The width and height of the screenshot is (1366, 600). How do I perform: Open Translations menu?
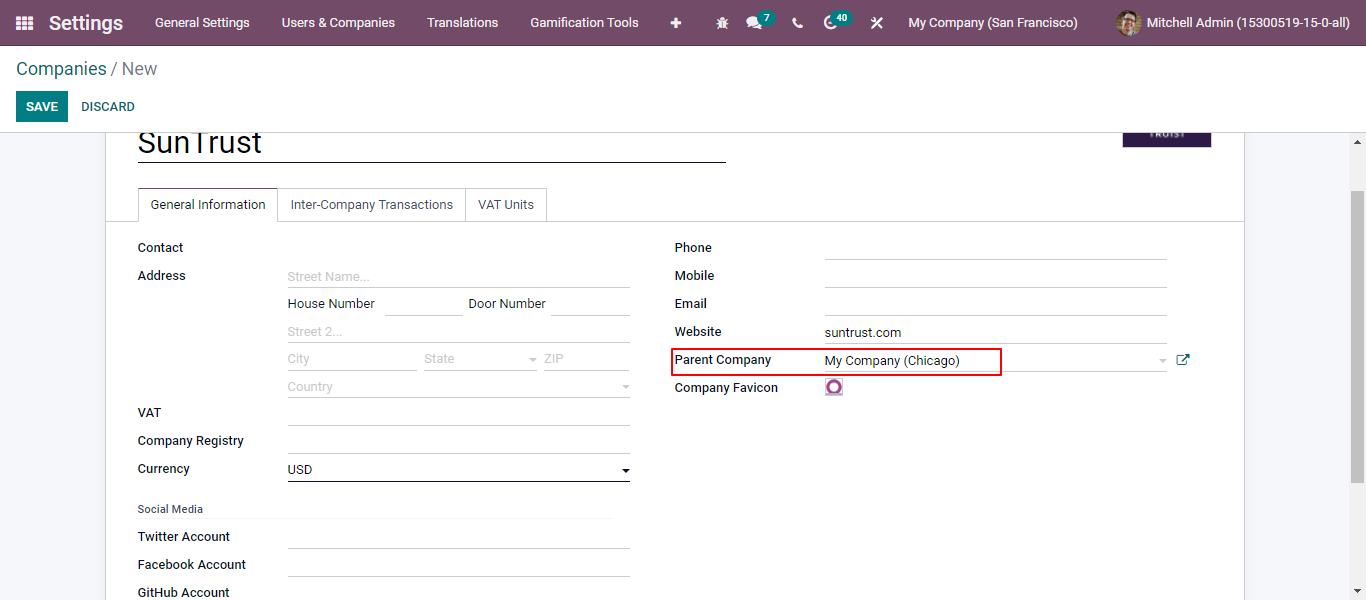point(462,23)
